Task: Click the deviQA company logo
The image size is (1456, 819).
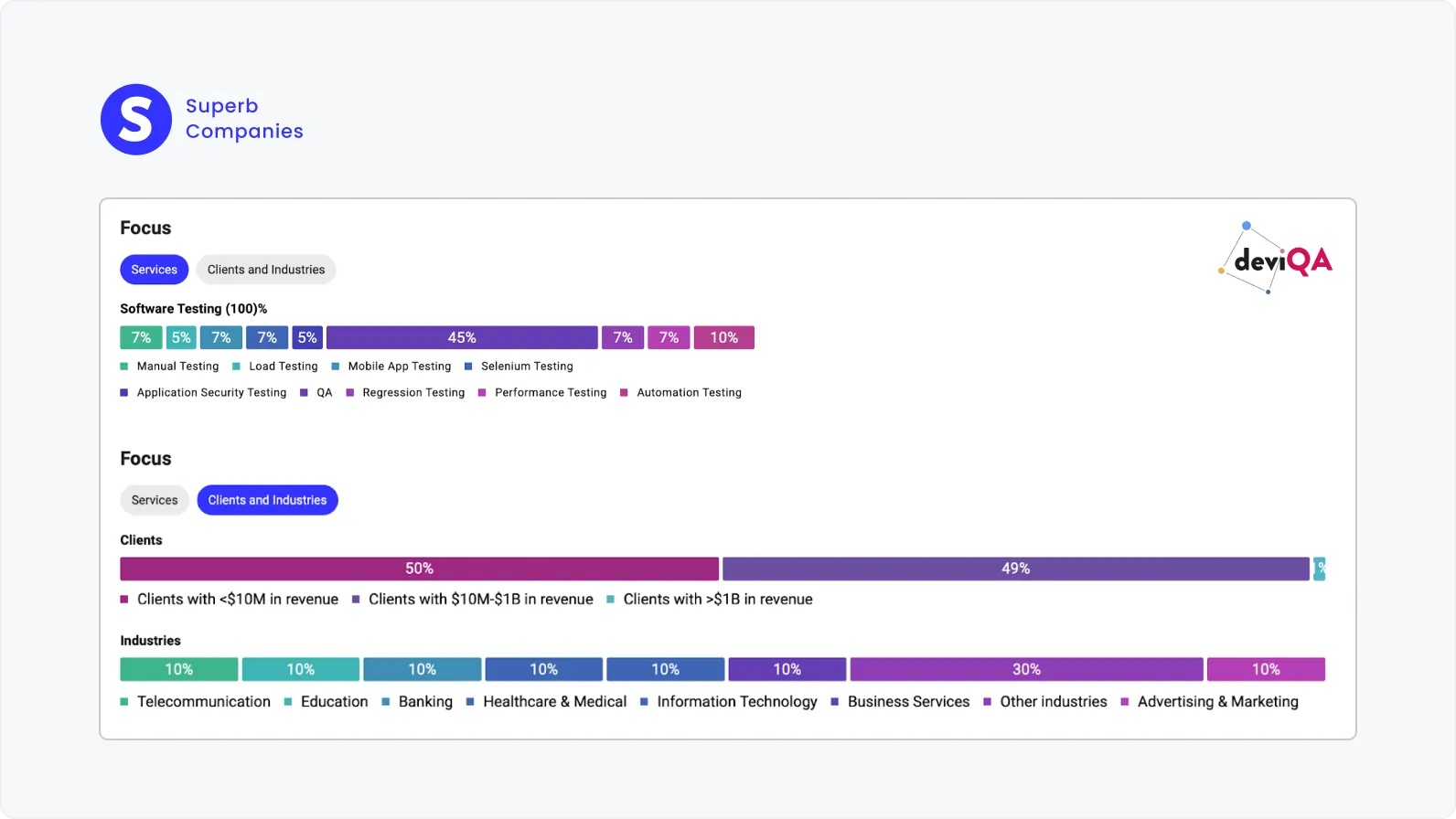Action: (1276, 260)
